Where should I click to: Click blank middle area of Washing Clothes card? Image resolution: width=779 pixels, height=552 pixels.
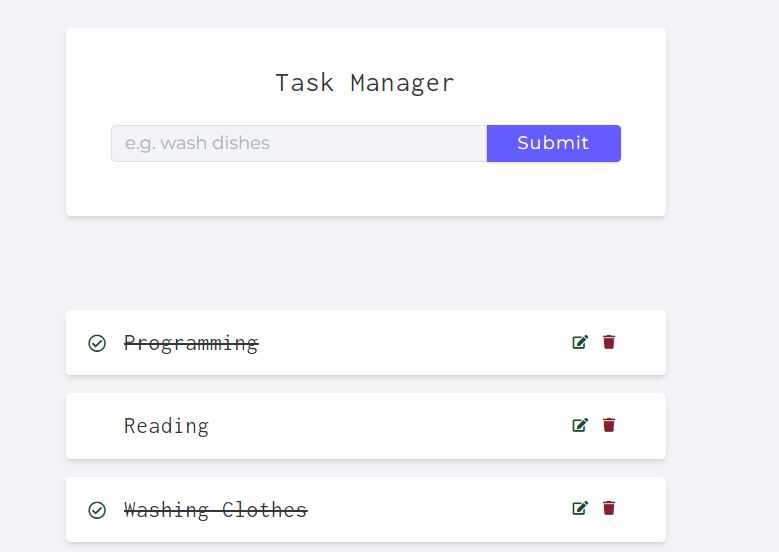coord(437,510)
